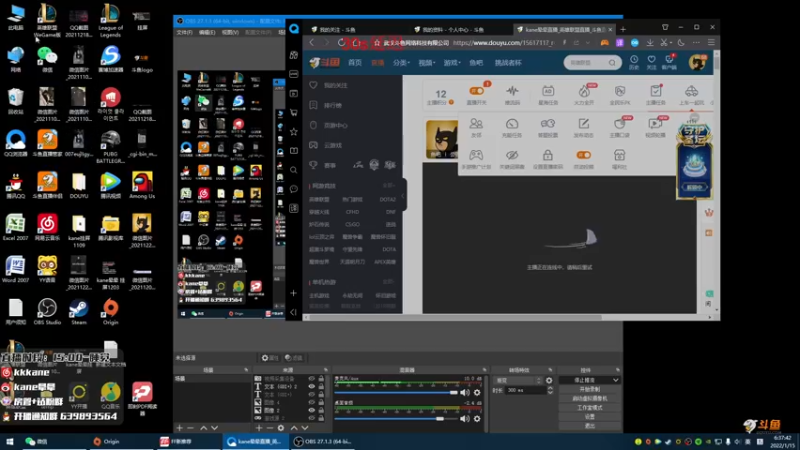Toggle the orange switch in dropdown panel
Image resolution: width=800 pixels, height=450 pixels.
pyautogui.click(x=584, y=155)
